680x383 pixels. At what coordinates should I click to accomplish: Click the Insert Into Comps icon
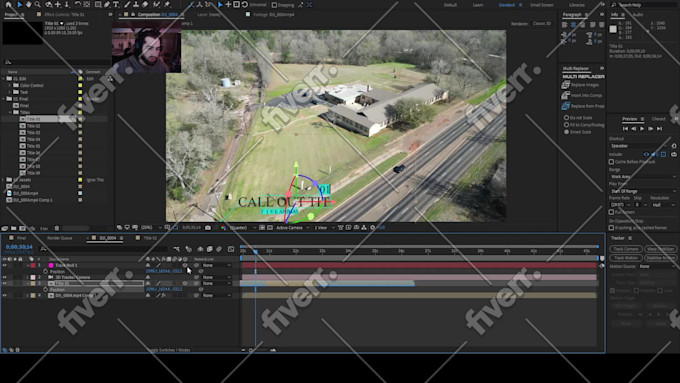[x=566, y=95]
